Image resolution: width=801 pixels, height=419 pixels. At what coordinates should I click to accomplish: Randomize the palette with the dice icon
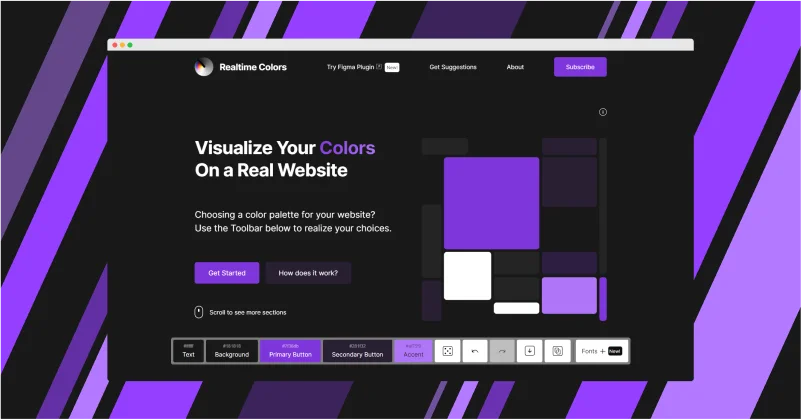pos(447,351)
